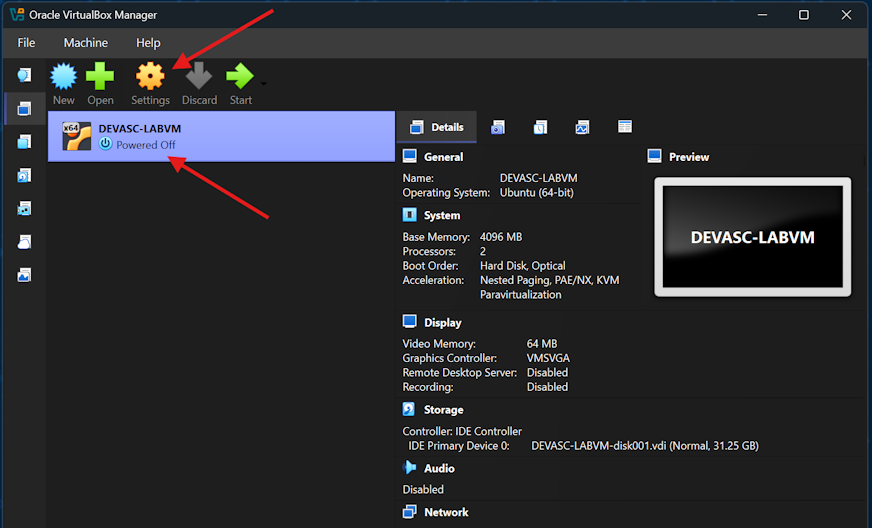
Task: Click the Audio section speaker icon
Action: click(409, 467)
